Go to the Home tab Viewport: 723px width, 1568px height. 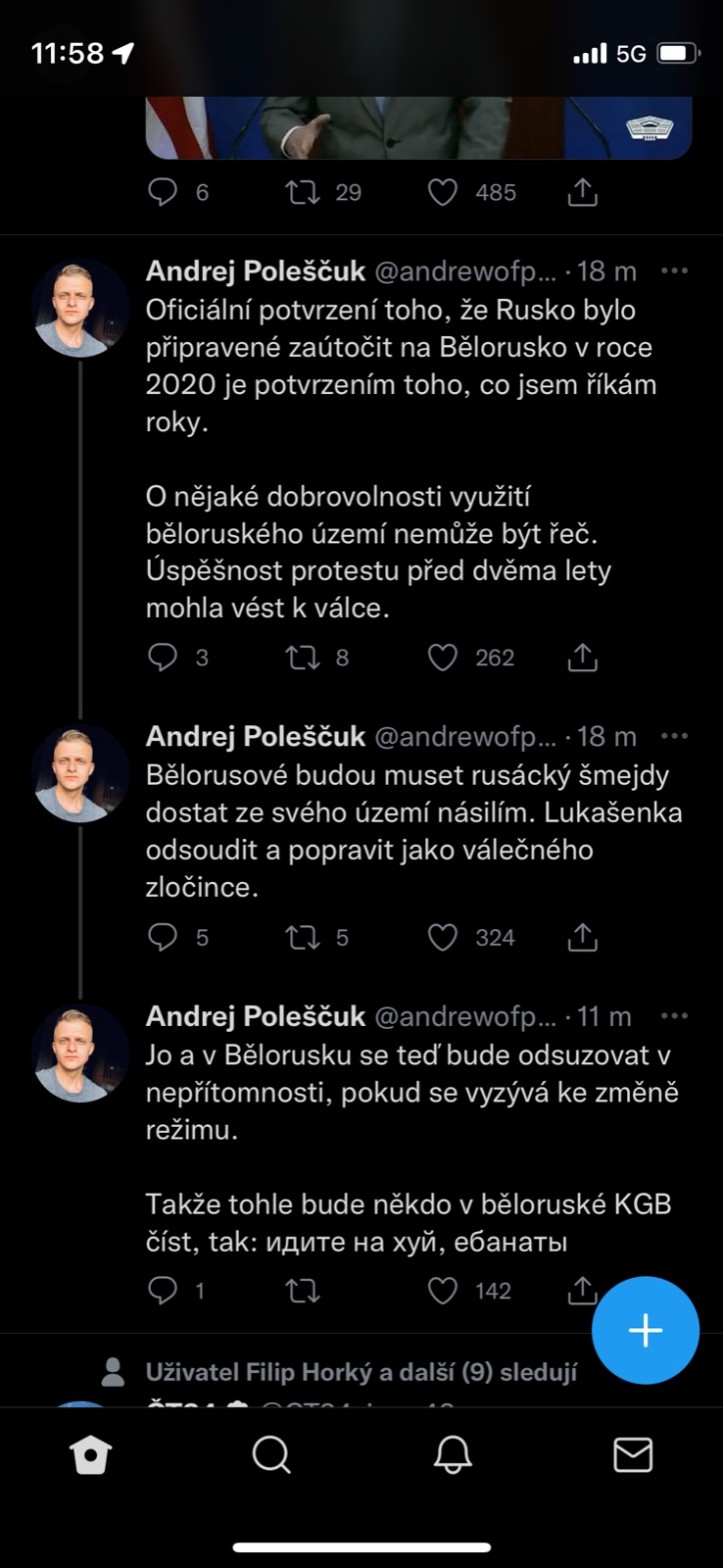tap(91, 1455)
